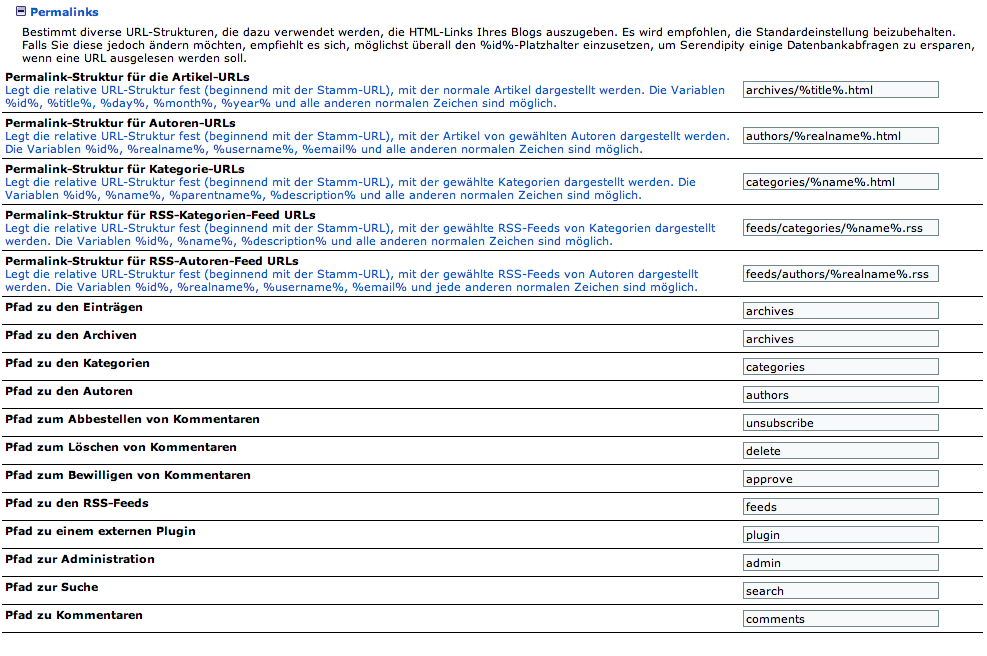
Task: Edit the unsubscribe comments path field
Action: (840, 423)
